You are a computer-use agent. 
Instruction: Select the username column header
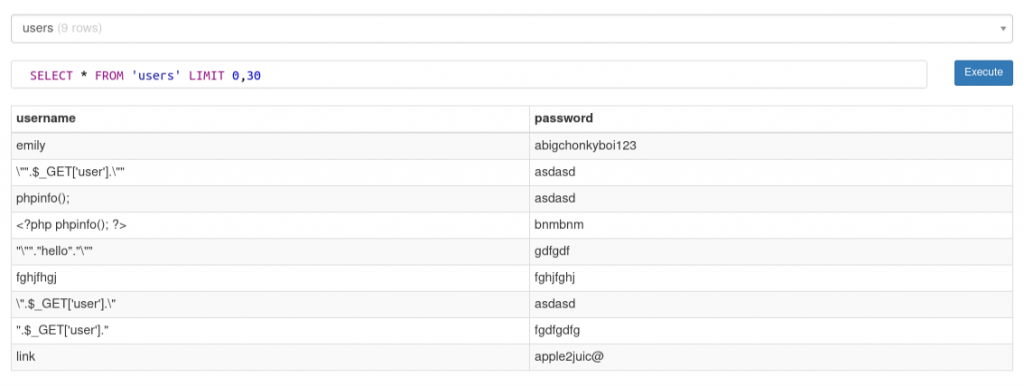tap(270, 119)
